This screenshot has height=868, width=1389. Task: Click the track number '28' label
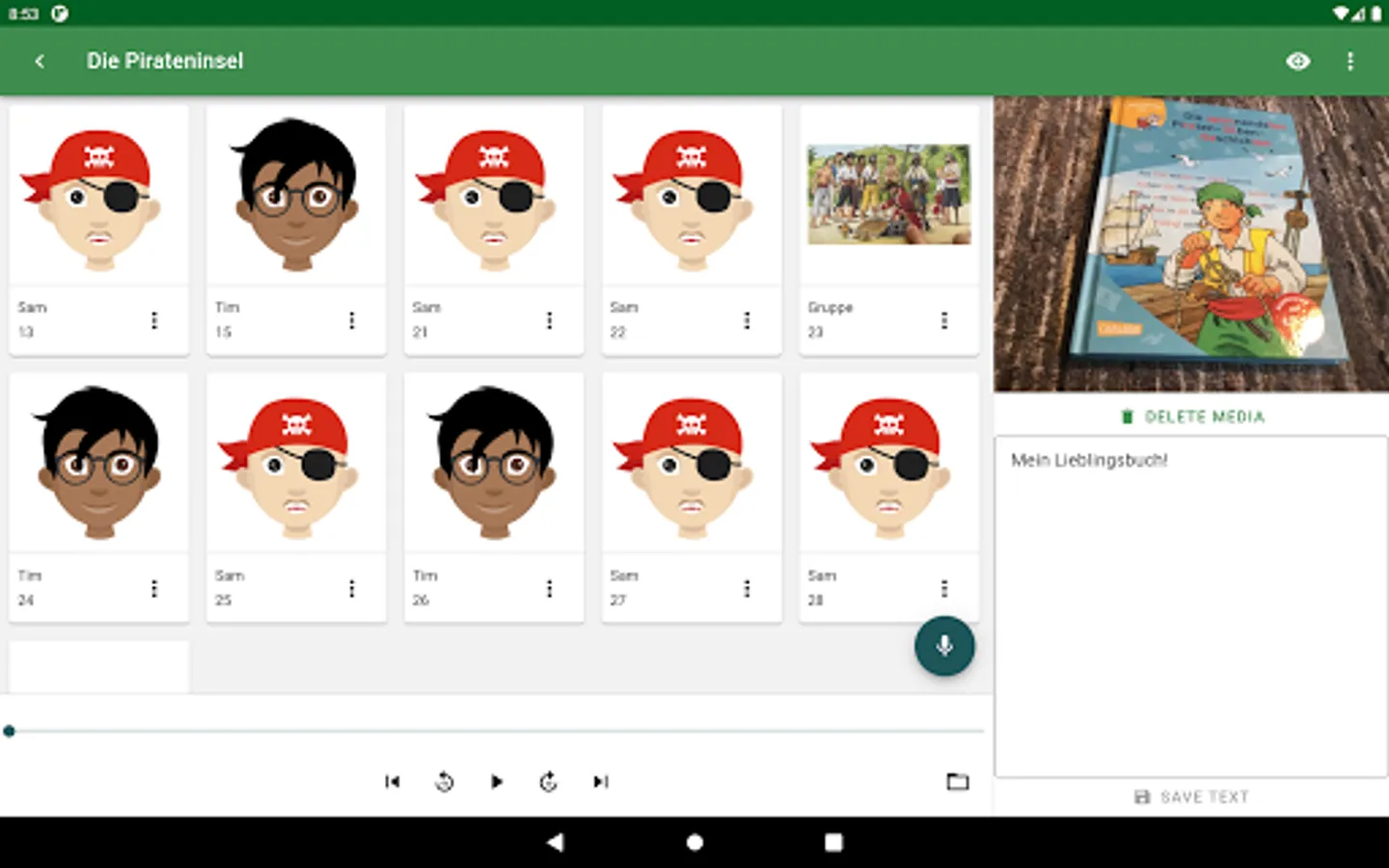point(816,600)
